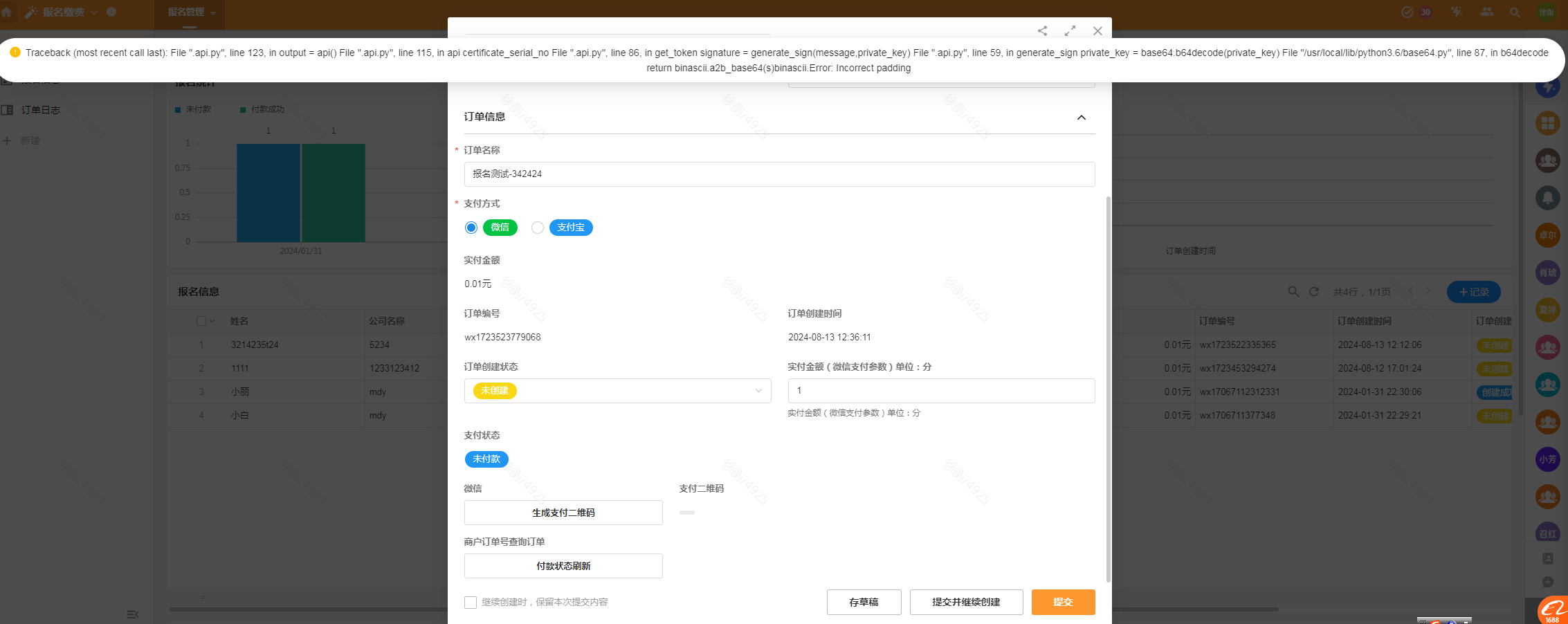Screen dimensions: 1568x624
Task: Click the search icon in top-right header
Action: click(1515, 12)
